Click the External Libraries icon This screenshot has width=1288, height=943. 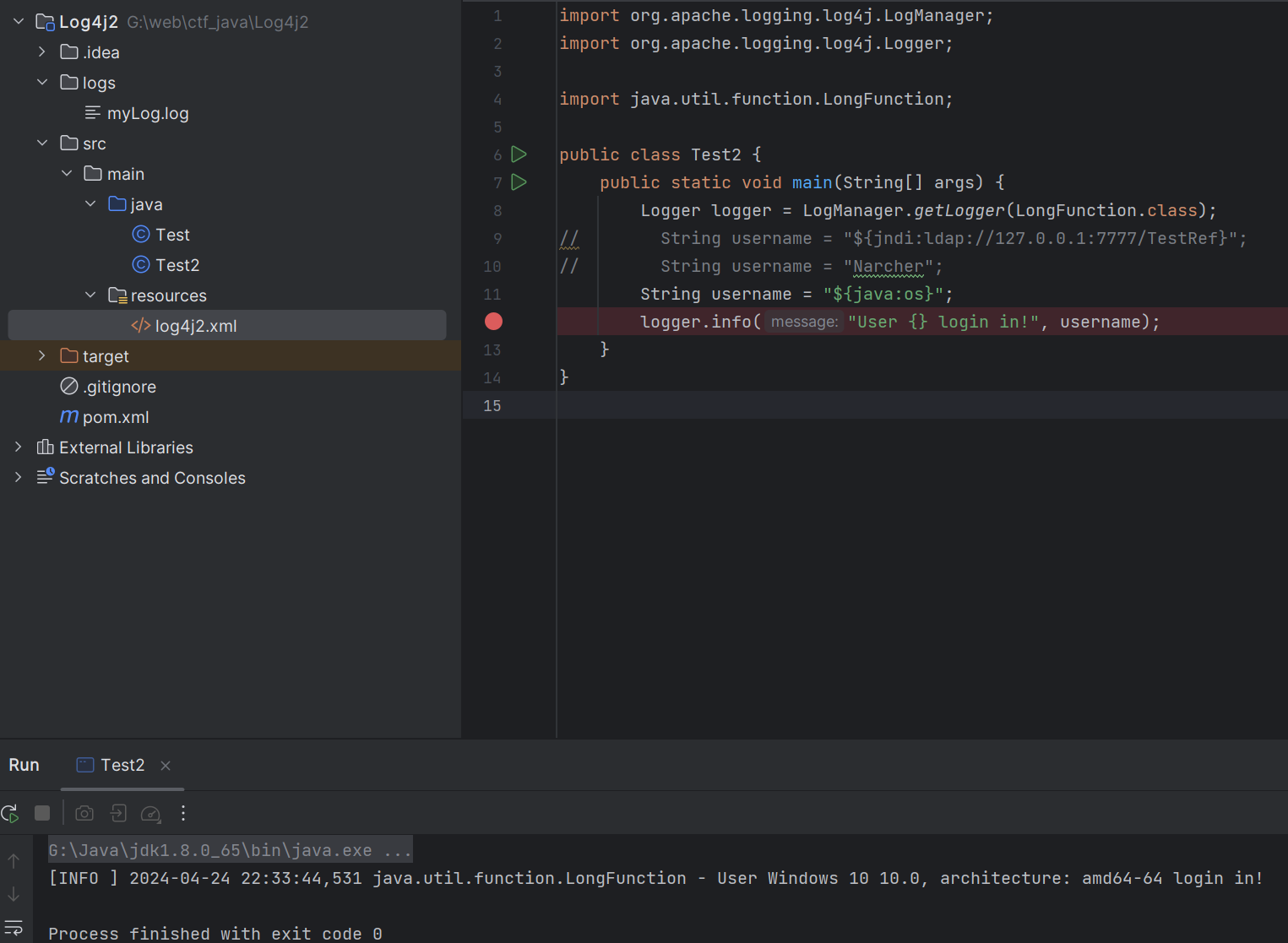46,447
